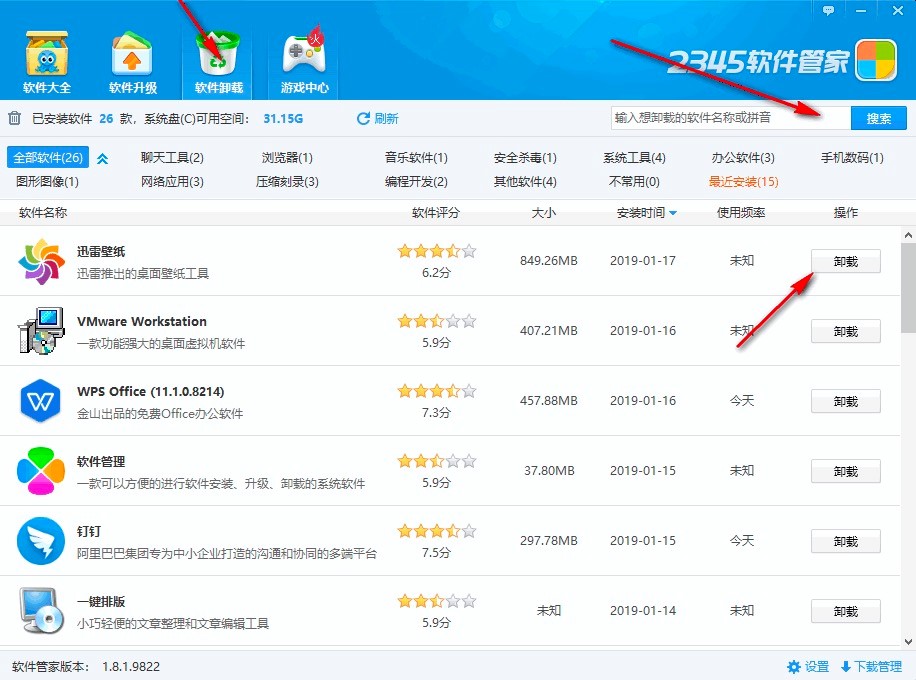Open 设置 via the gear icon
This screenshot has height=680, width=916.
click(x=794, y=667)
